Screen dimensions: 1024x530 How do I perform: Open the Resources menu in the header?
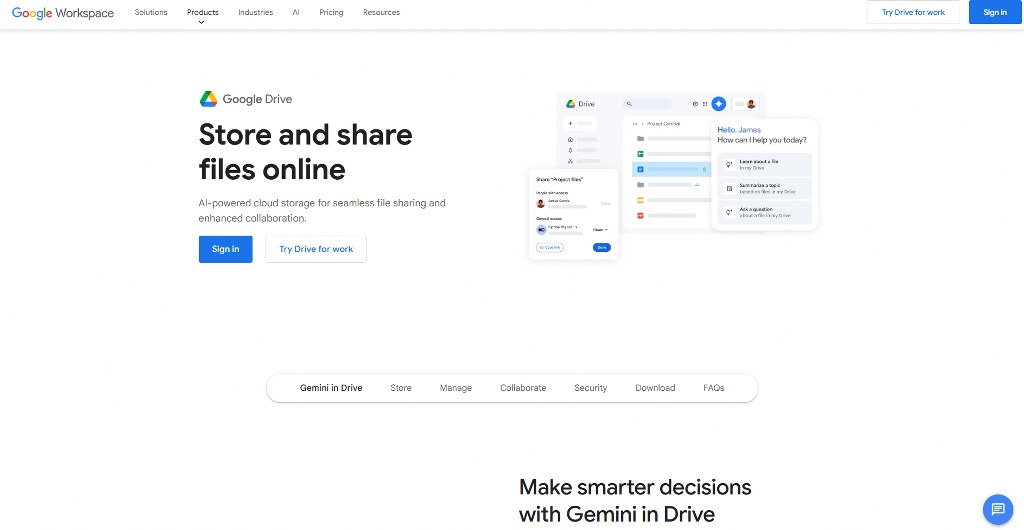click(381, 12)
